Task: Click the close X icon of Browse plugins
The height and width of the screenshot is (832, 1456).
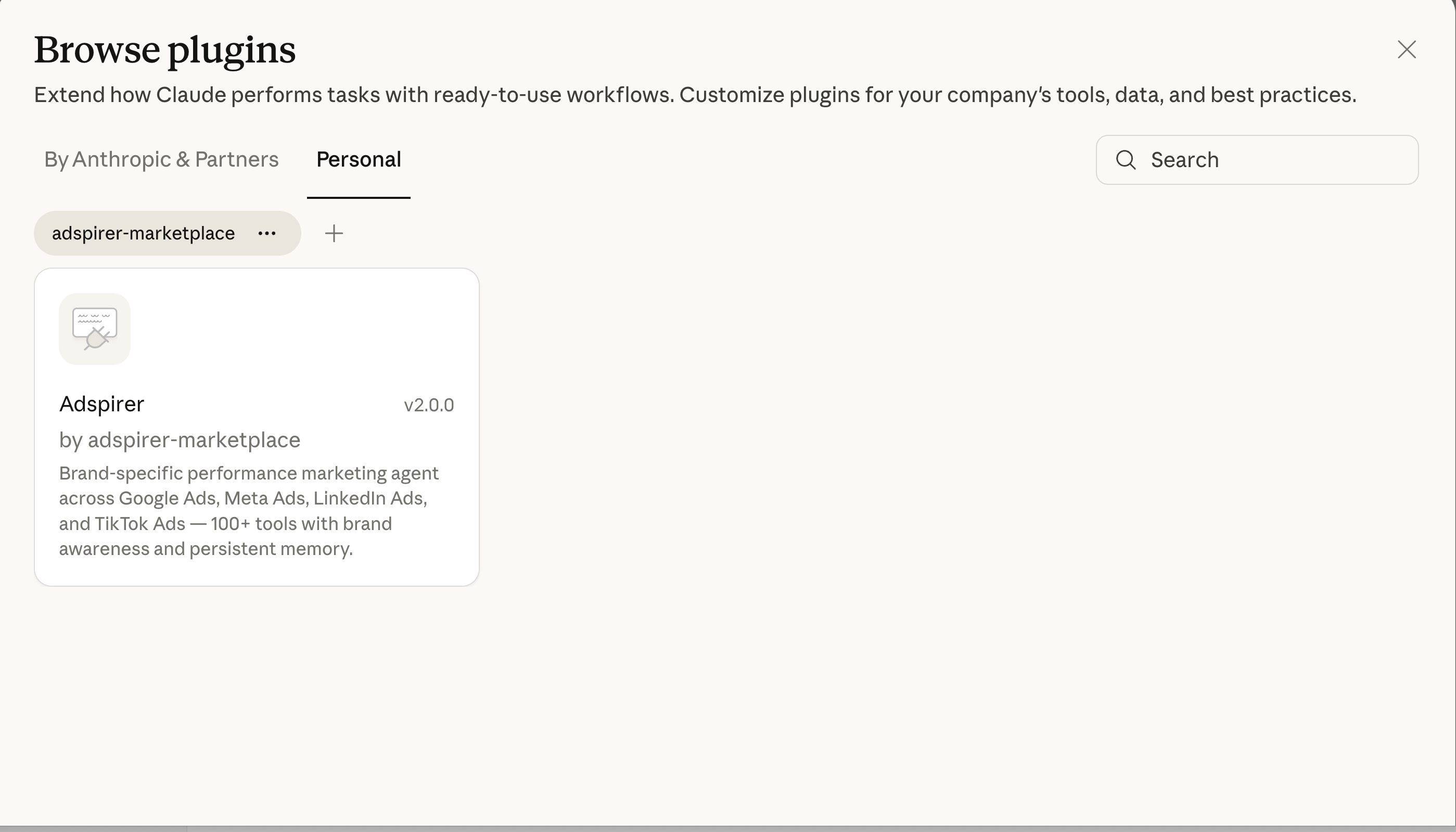Action: click(1407, 49)
